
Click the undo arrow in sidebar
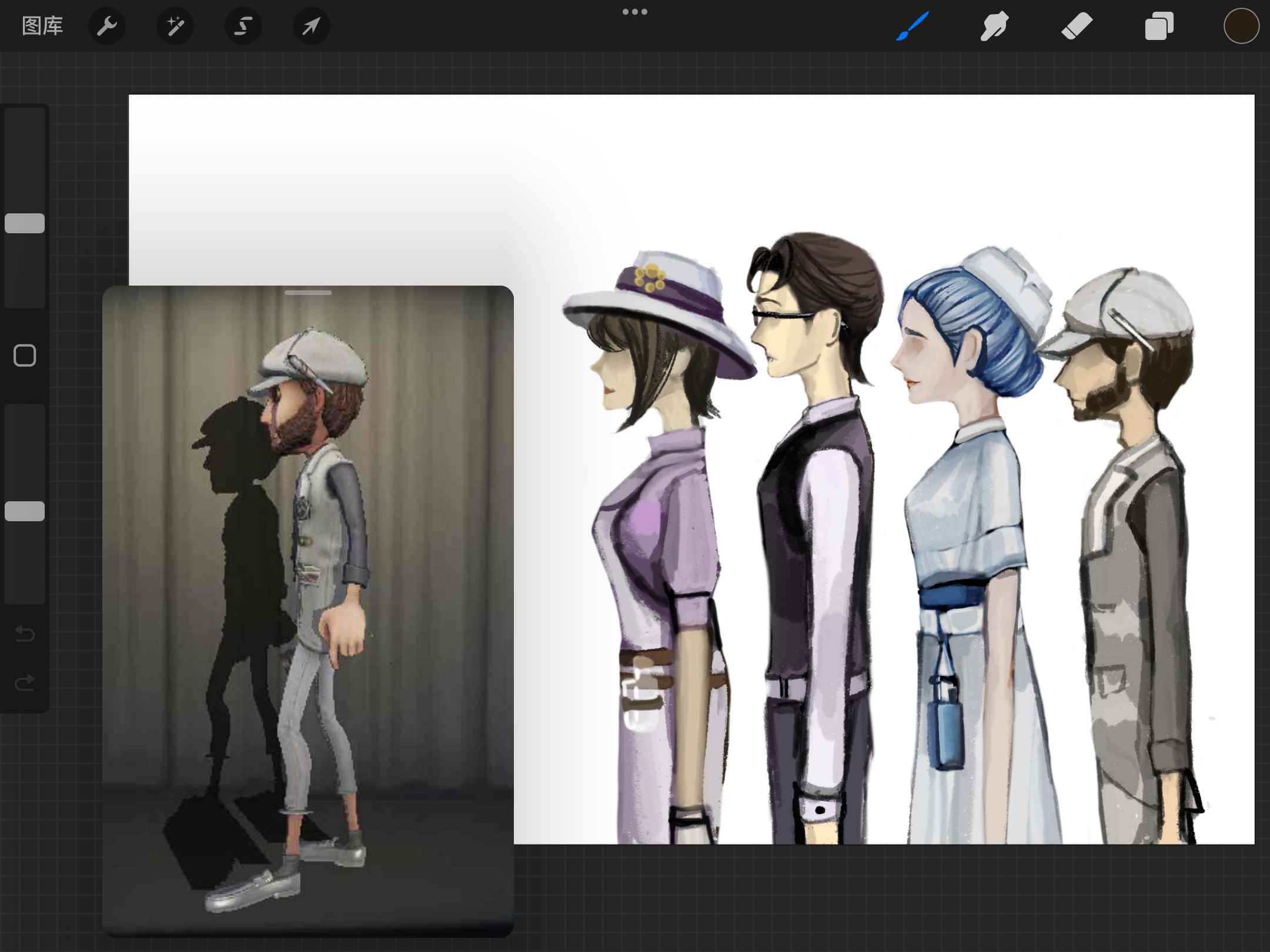pyautogui.click(x=25, y=633)
